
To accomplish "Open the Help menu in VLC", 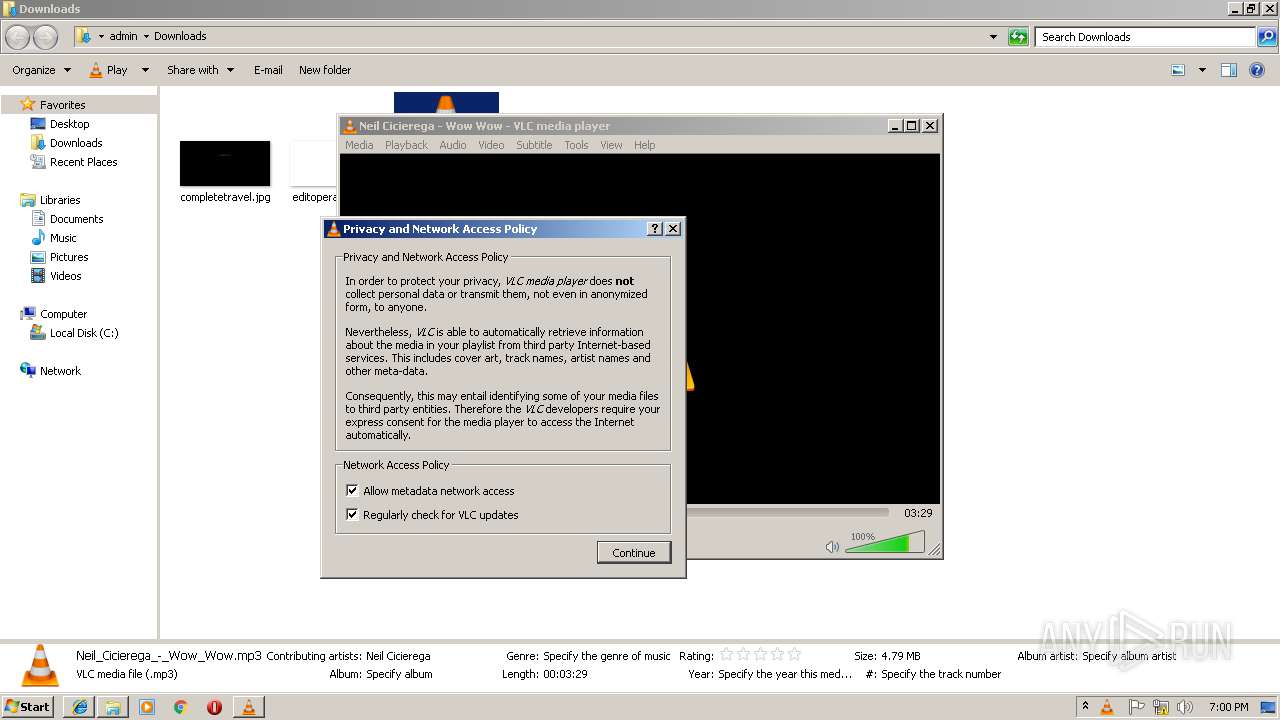I will coord(645,145).
